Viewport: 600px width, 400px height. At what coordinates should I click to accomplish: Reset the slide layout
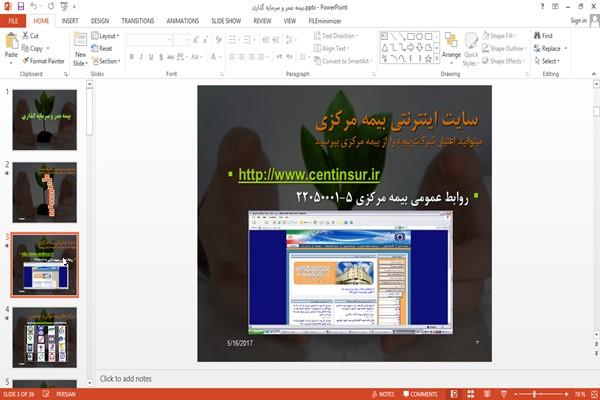pos(102,48)
